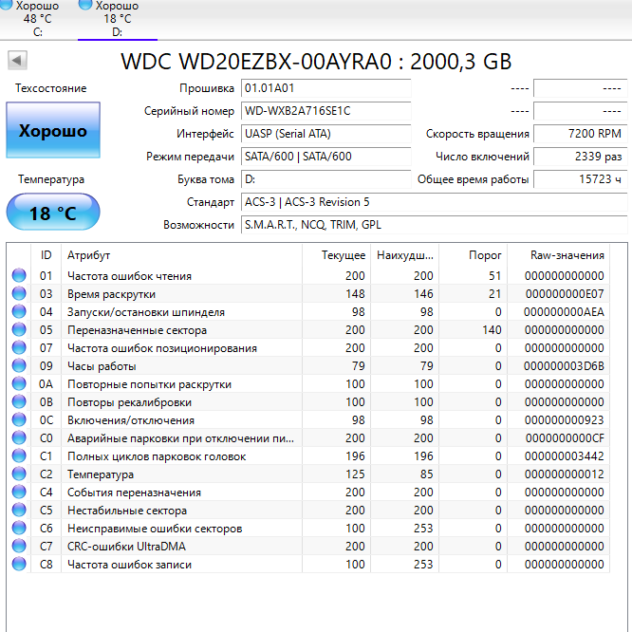632x632 pixels.
Task: Click raw value 000000003442
Action: (564, 456)
